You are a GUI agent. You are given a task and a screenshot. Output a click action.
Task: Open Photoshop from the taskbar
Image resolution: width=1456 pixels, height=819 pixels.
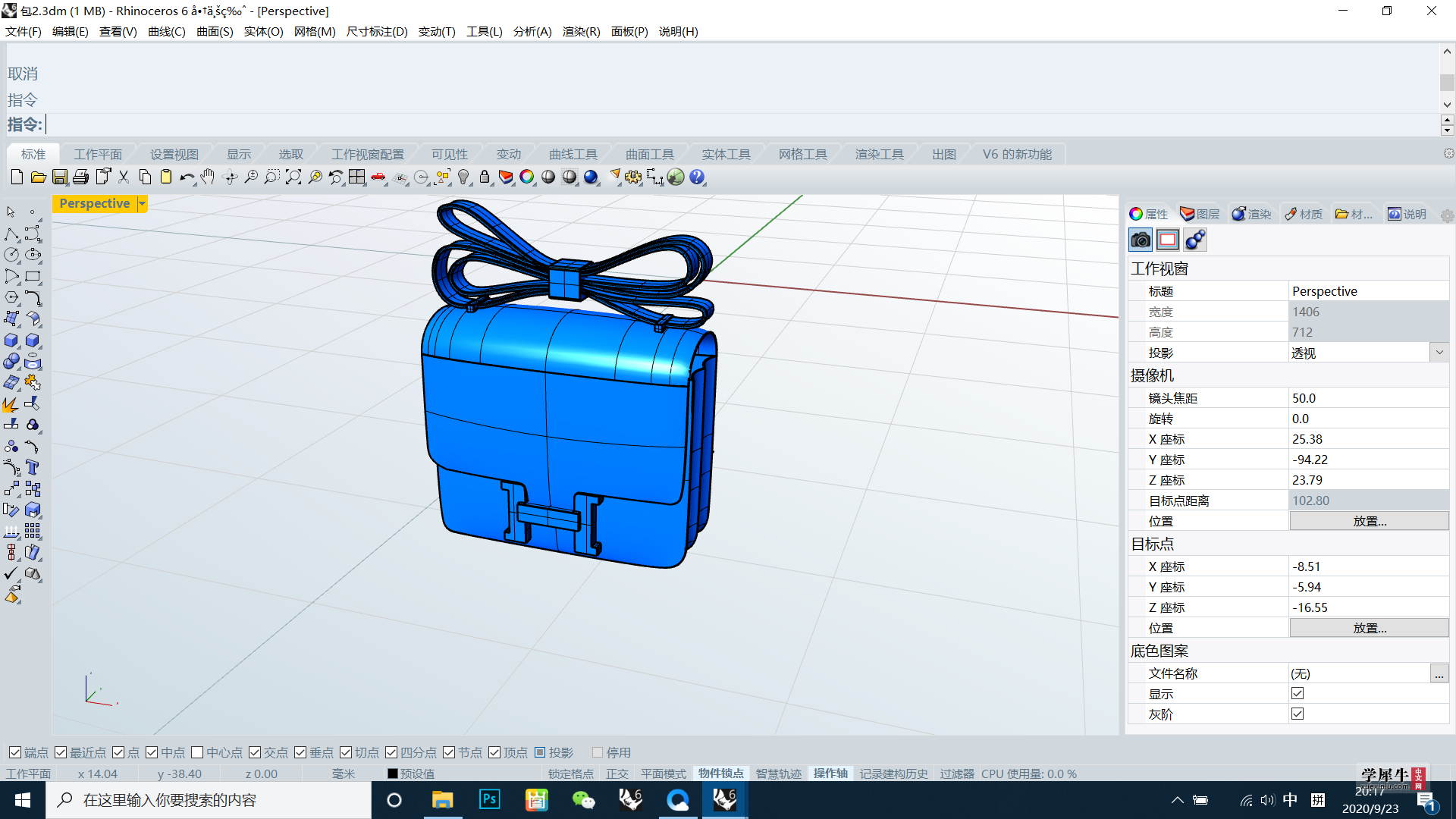(490, 800)
